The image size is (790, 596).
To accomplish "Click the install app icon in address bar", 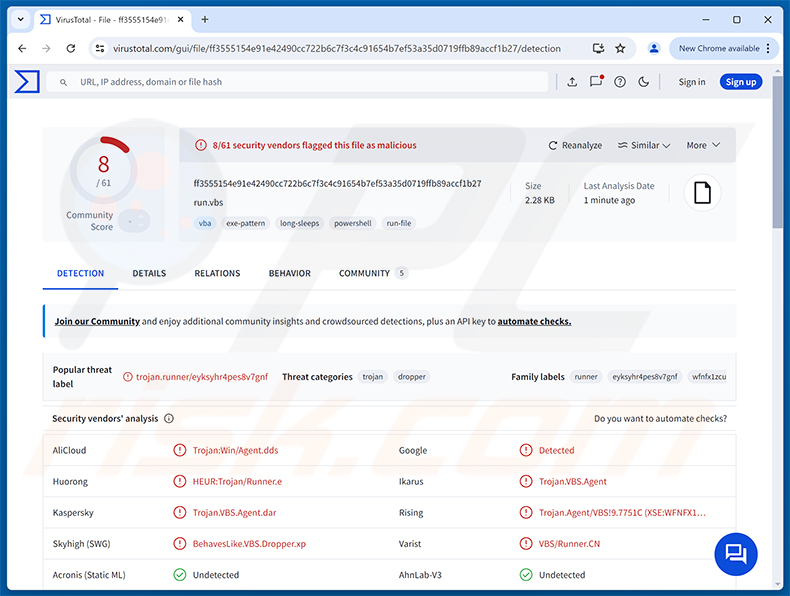I will tap(598, 48).
